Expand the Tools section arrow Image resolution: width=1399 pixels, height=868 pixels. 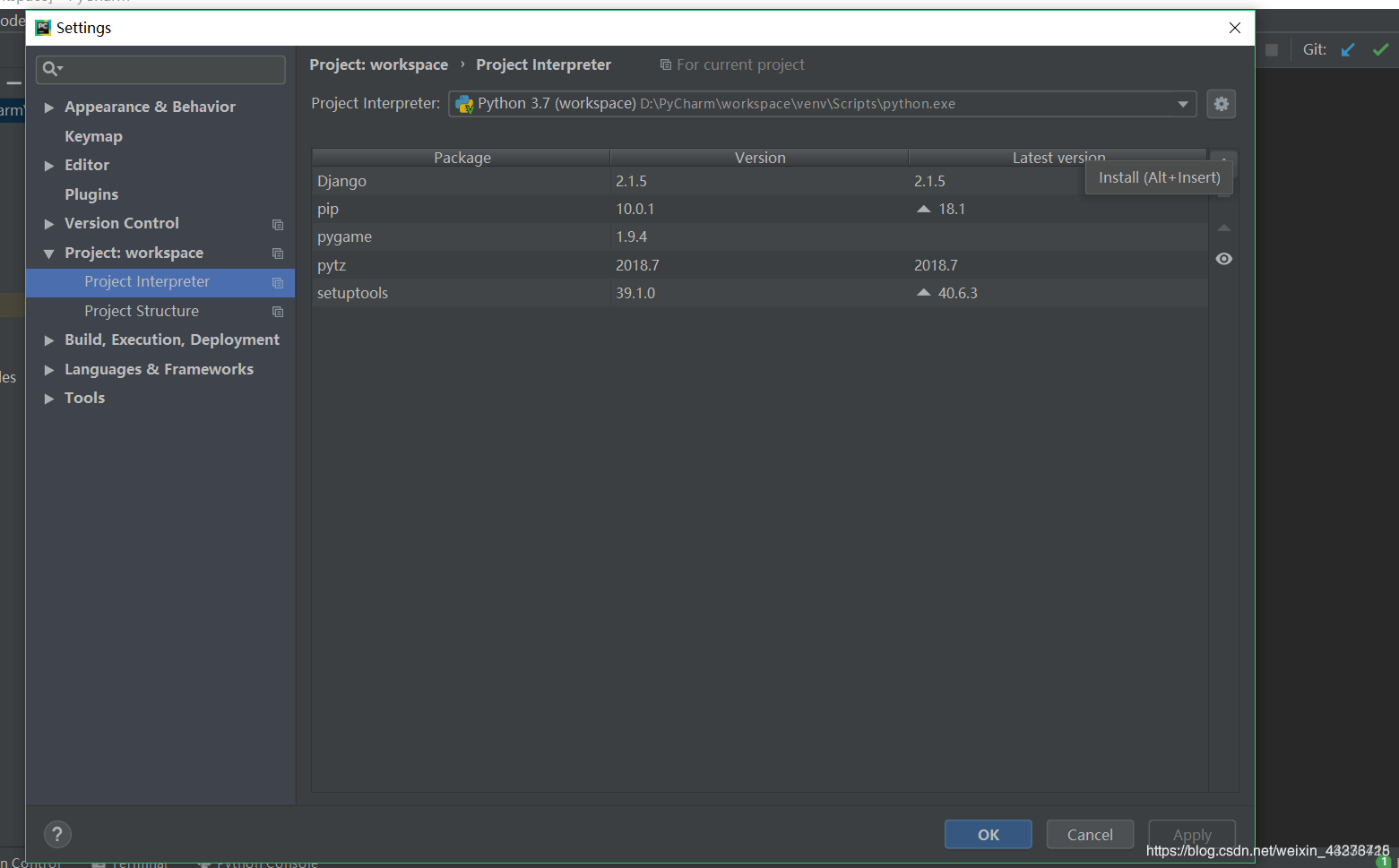tap(49, 399)
